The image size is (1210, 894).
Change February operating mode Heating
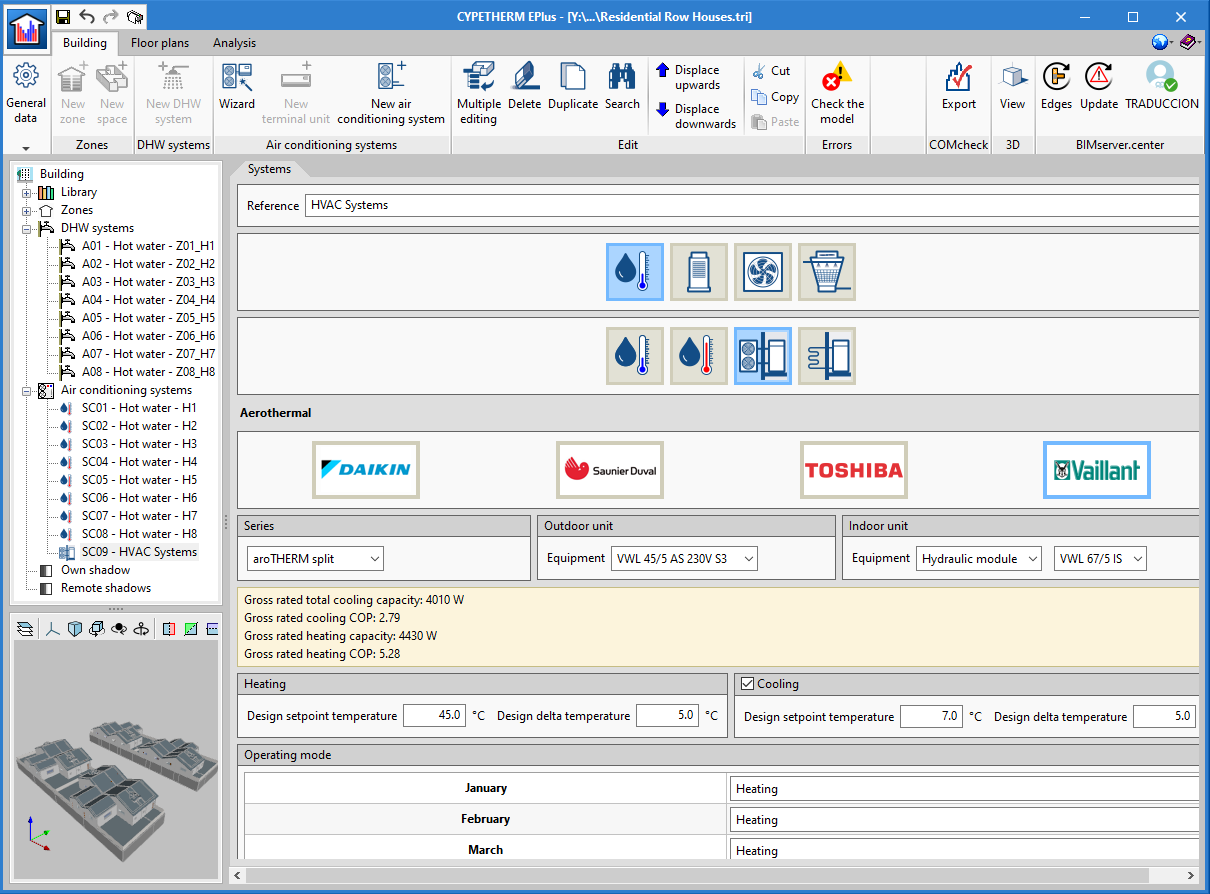(x=964, y=819)
